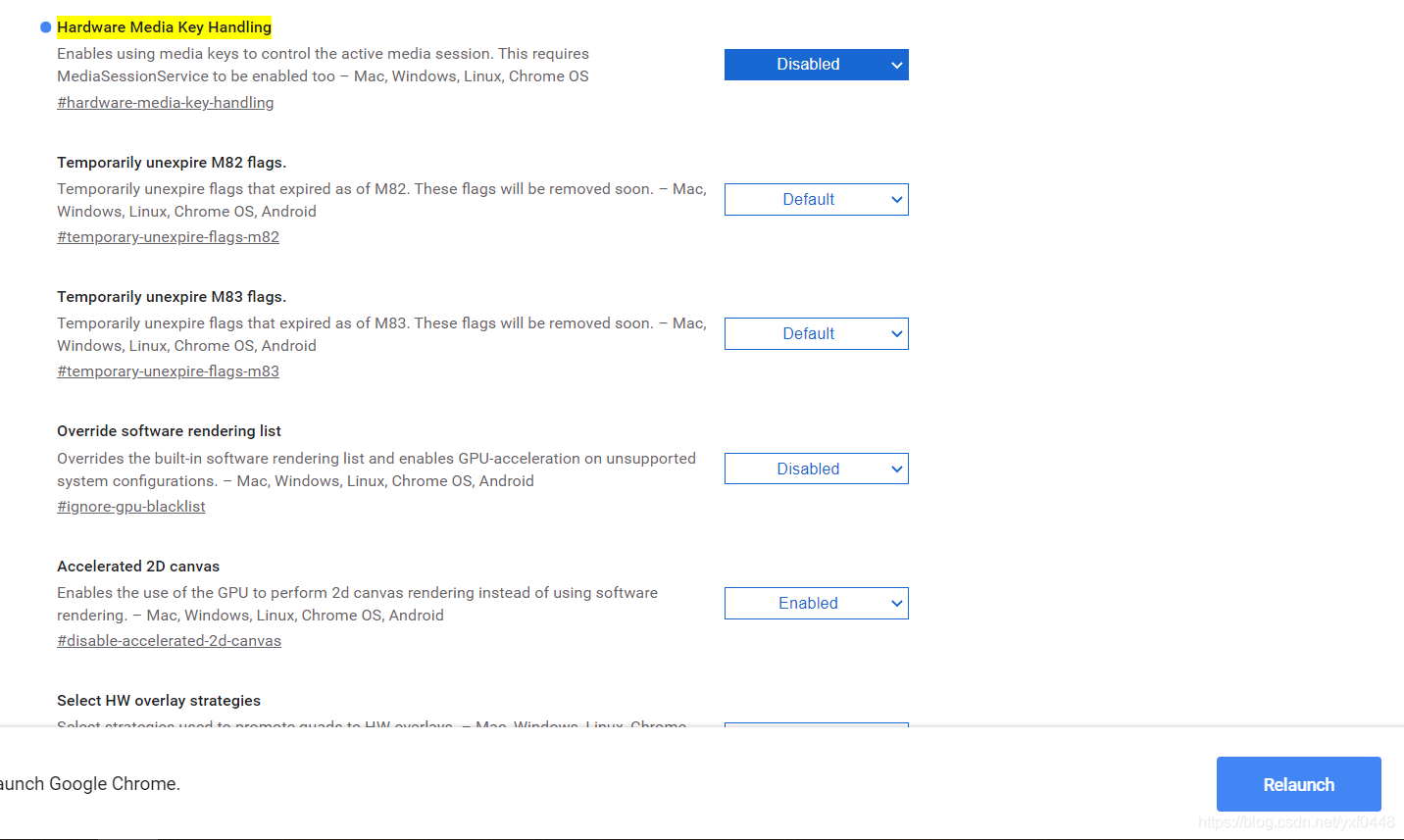Open Hardware Media Key Handling dropdown
Viewport: 1404px width, 840px height.
pyautogui.click(x=816, y=65)
